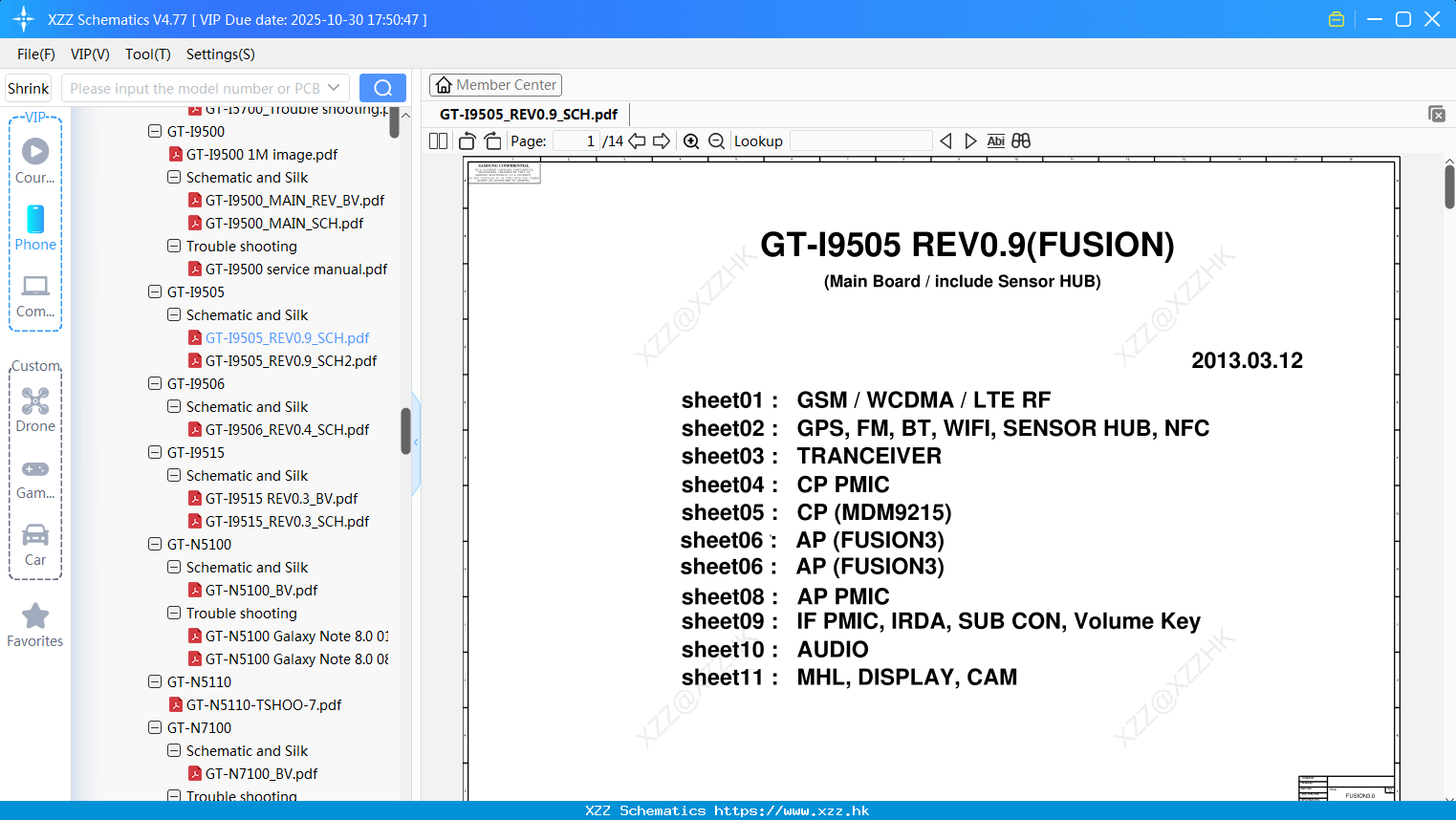Open GT-N5110-TSHOO-7.pdf
This screenshot has height=820, width=1456.
tap(264, 704)
